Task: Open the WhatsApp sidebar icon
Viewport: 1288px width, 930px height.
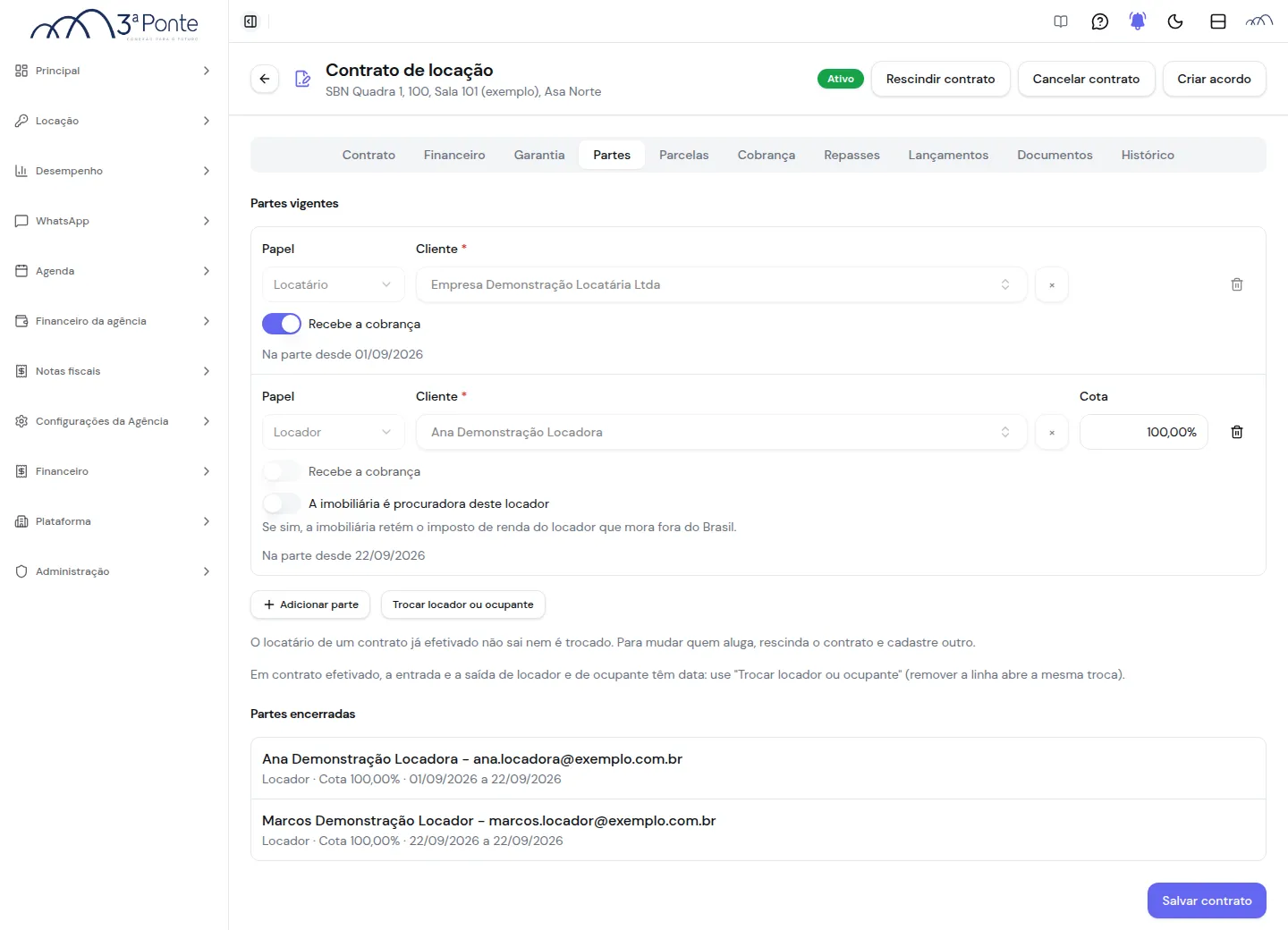Action: (21, 221)
